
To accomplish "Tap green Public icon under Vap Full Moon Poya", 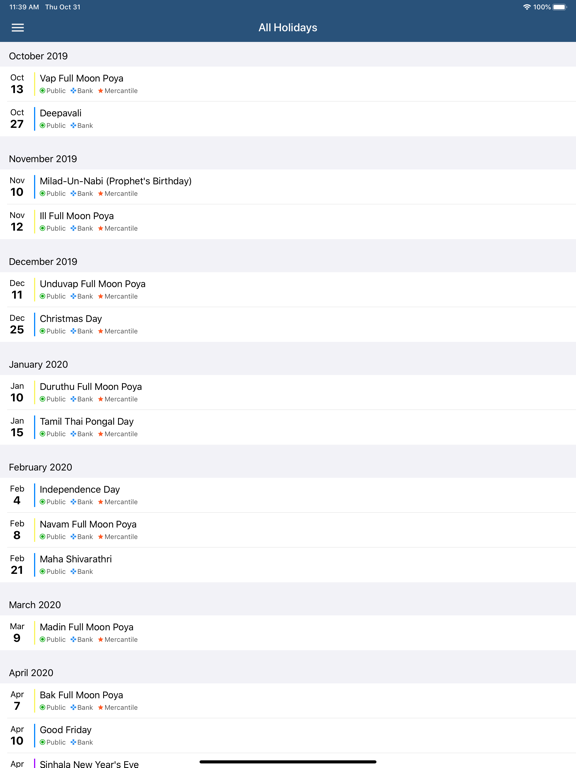I will click(43, 91).
